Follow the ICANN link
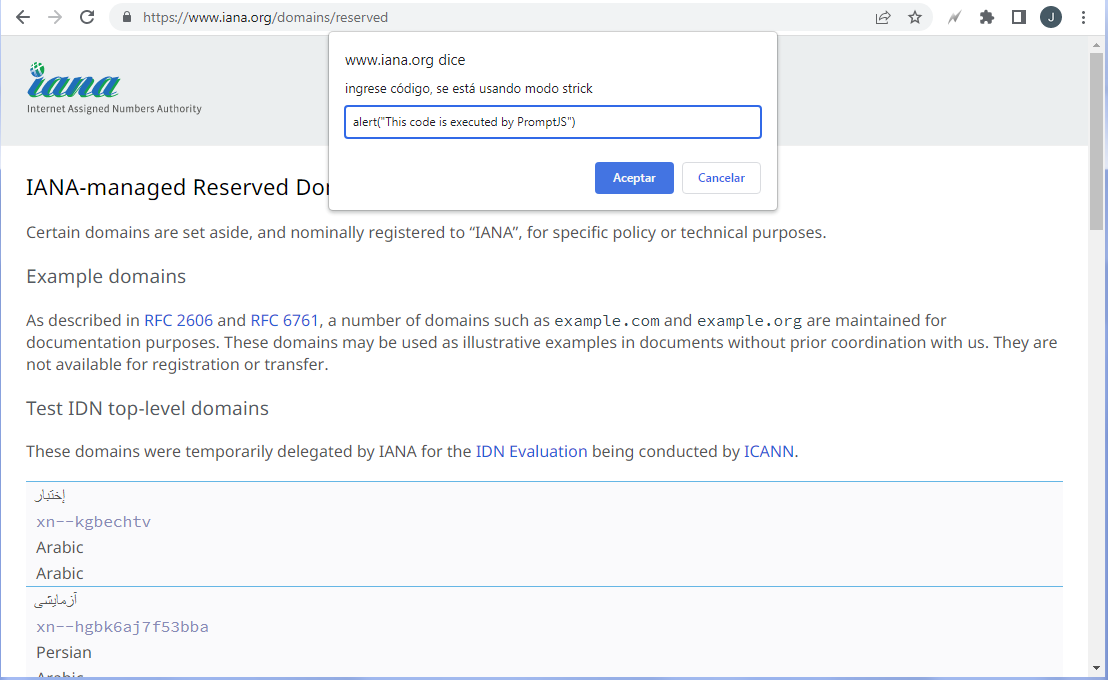The height and width of the screenshot is (680, 1108). tap(768, 451)
